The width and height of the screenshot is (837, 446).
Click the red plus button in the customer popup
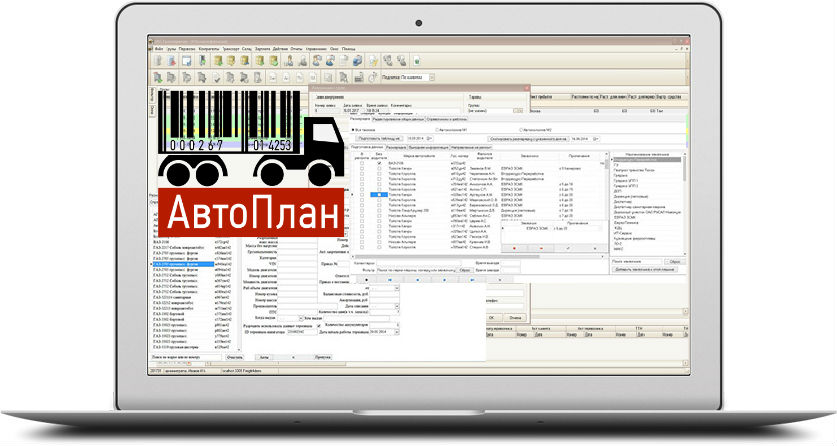click(x=514, y=249)
